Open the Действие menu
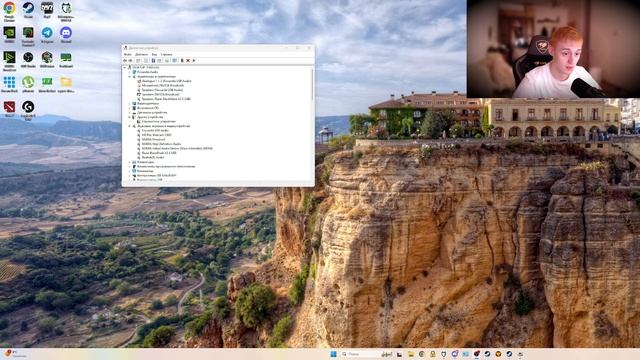 (x=141, y=54)
